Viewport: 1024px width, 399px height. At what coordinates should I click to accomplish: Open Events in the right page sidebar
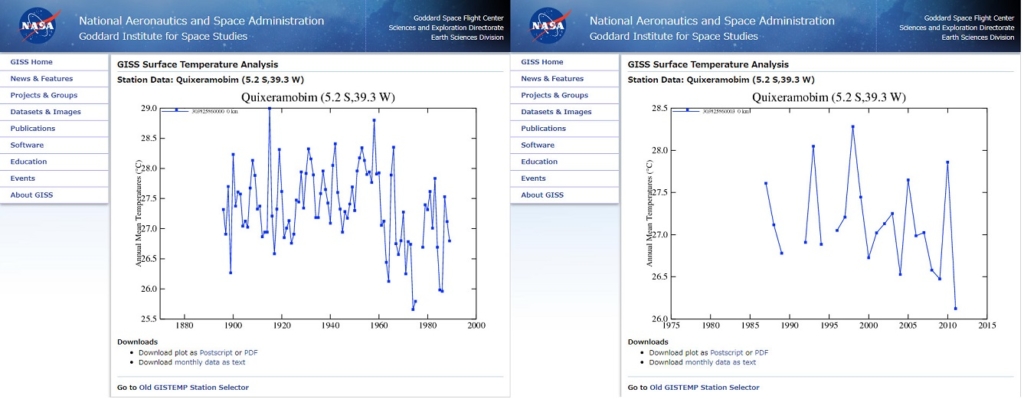click(534, 178)
